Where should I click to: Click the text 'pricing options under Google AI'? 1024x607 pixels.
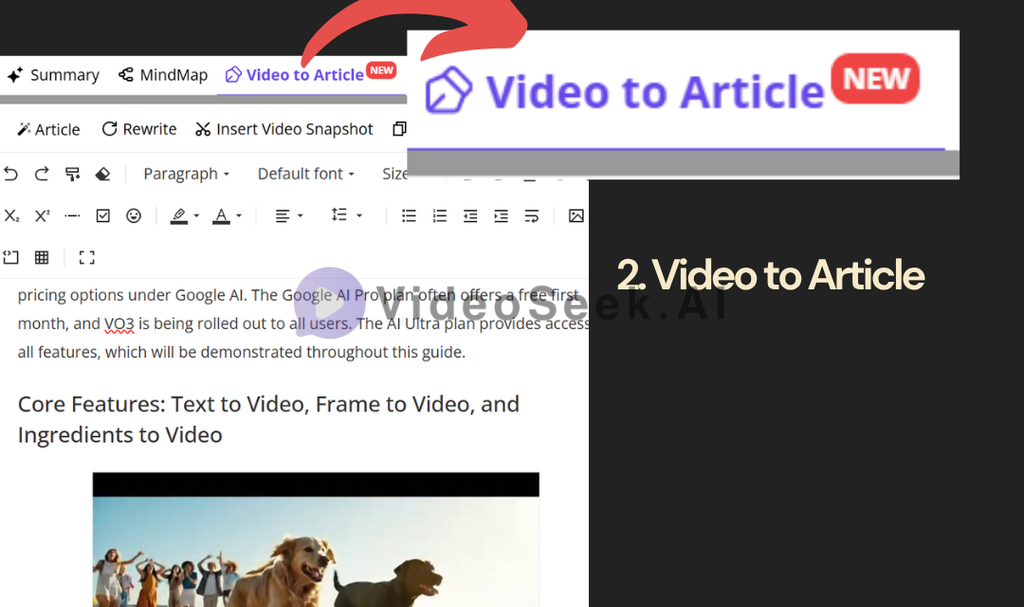tap(131, 295)
